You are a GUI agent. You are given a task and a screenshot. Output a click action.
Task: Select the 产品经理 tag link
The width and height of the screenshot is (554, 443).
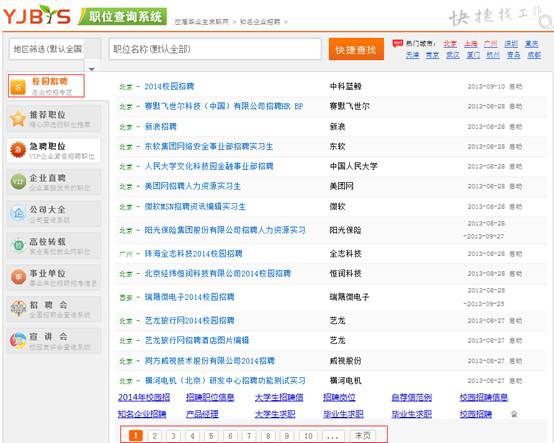(202, 414)
